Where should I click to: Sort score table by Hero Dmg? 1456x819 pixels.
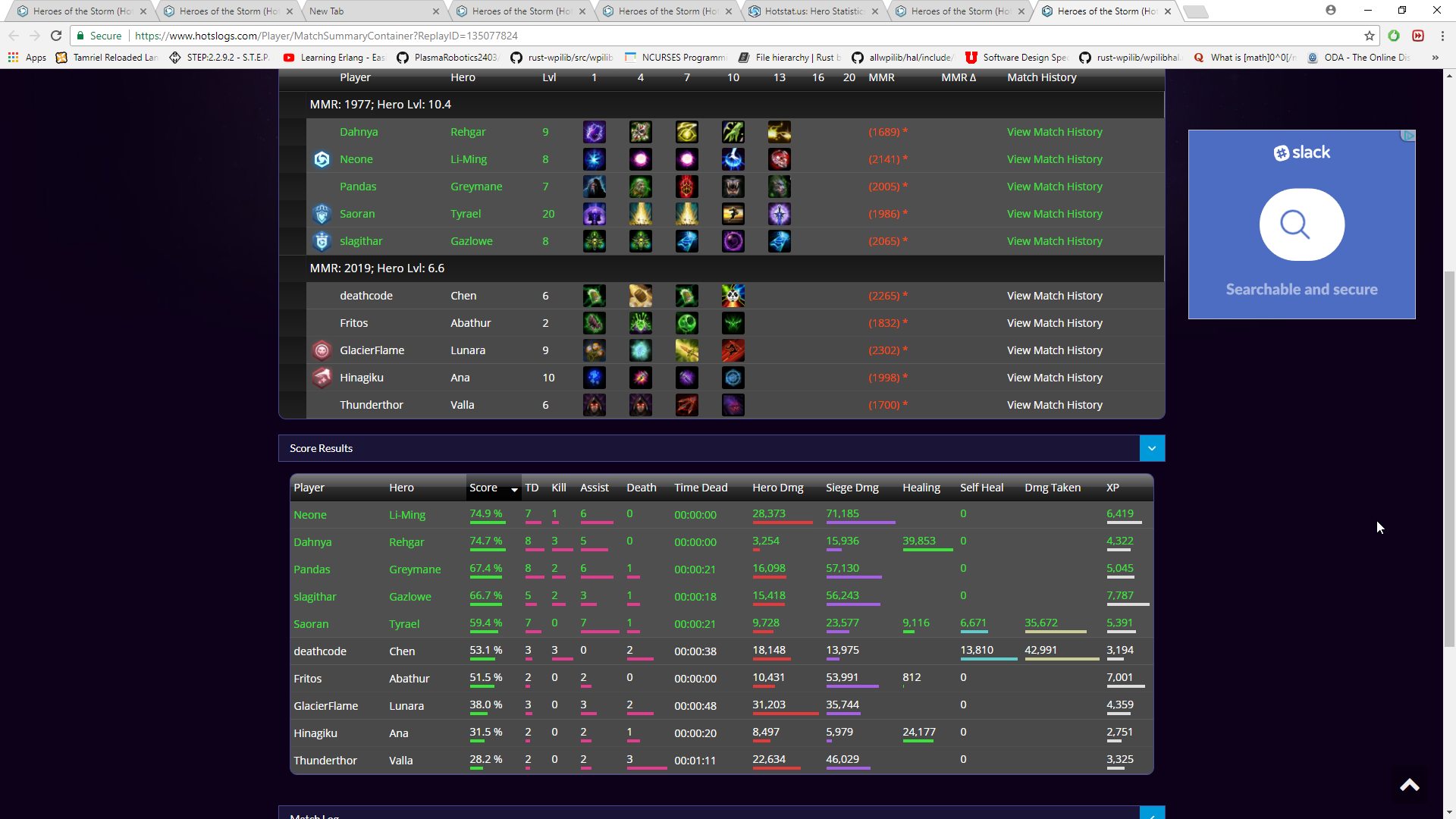pos(778,488)
